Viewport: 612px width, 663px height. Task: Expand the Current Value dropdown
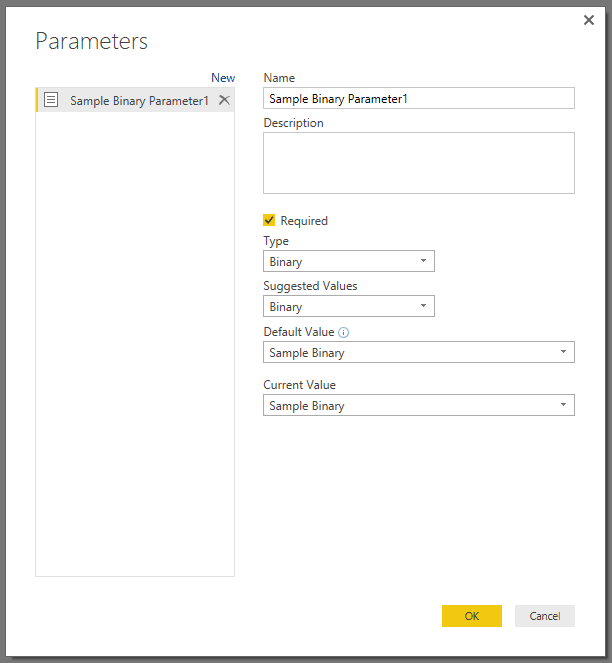[x=418, y=405]
